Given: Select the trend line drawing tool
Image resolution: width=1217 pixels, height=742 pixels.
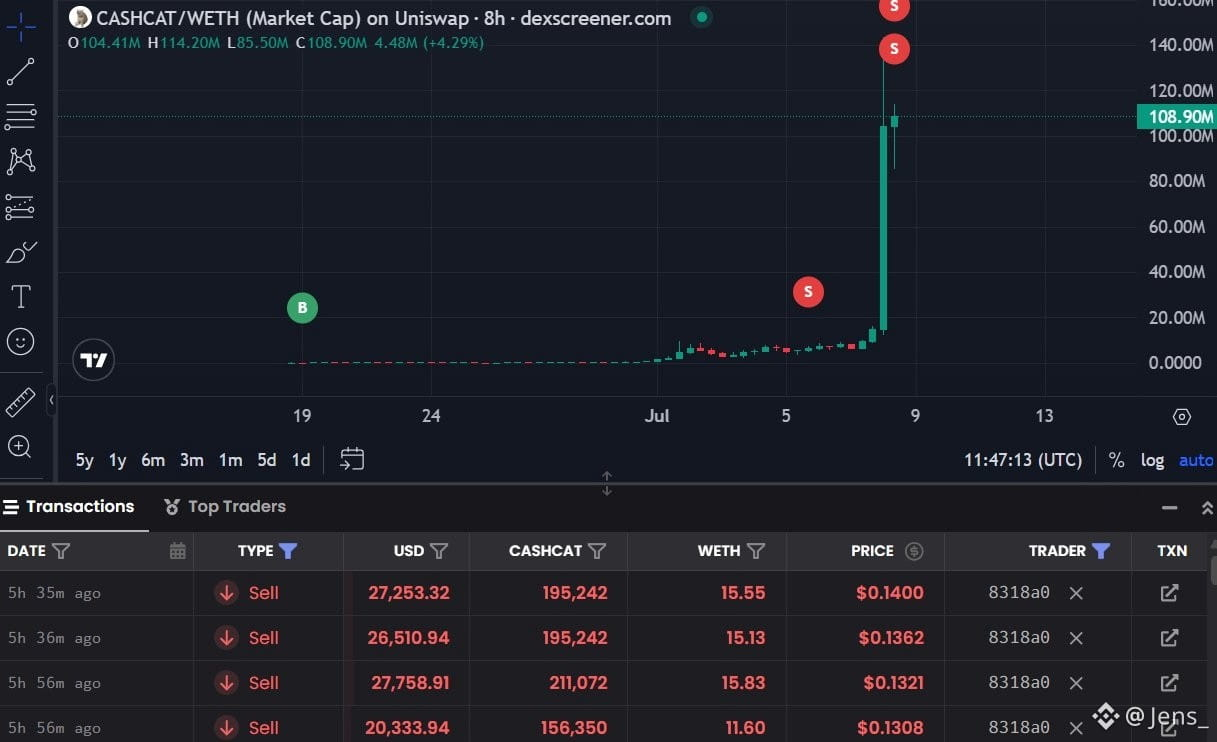Looking at the screenshot, I should pos(21,72).
